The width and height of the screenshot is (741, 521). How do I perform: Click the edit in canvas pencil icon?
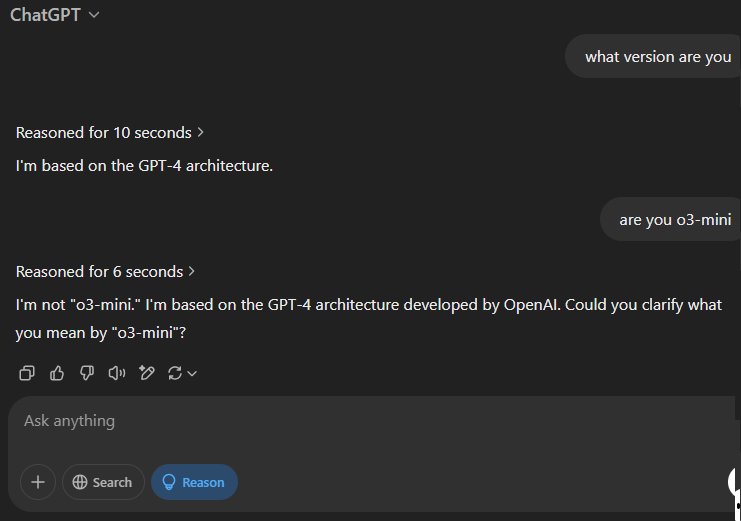[x=147, y=373]
